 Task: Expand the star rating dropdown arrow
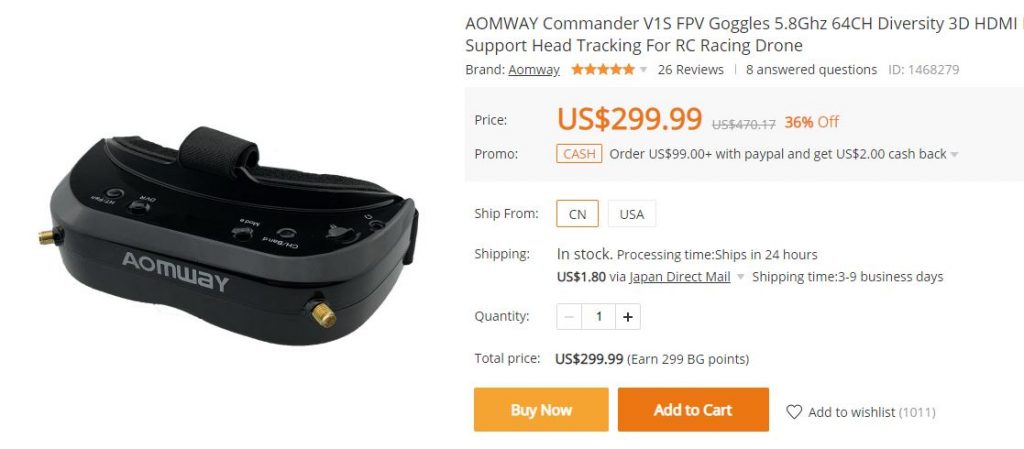pos(643,70)
